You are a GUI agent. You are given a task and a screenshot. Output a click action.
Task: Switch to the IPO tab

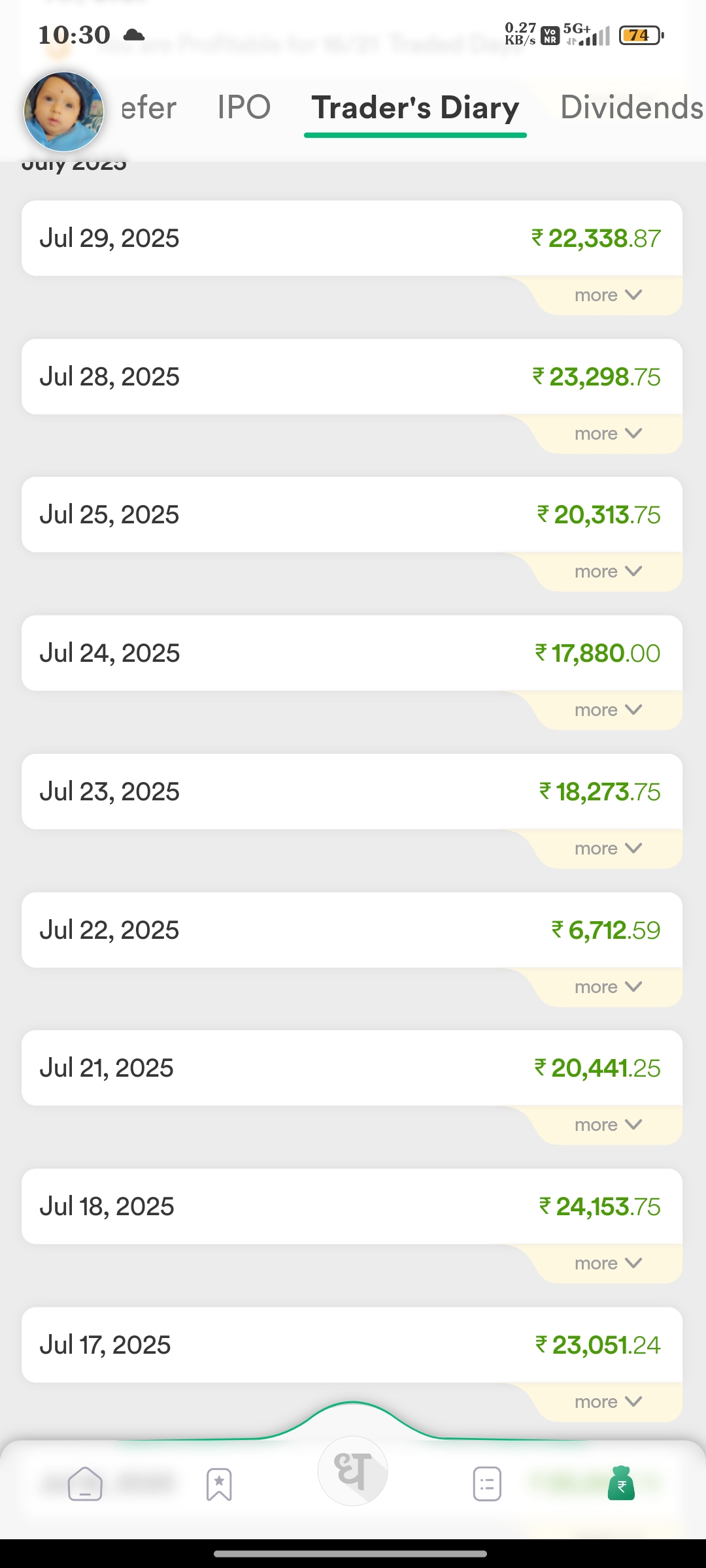pyautogui.click(x=244, y=108)
